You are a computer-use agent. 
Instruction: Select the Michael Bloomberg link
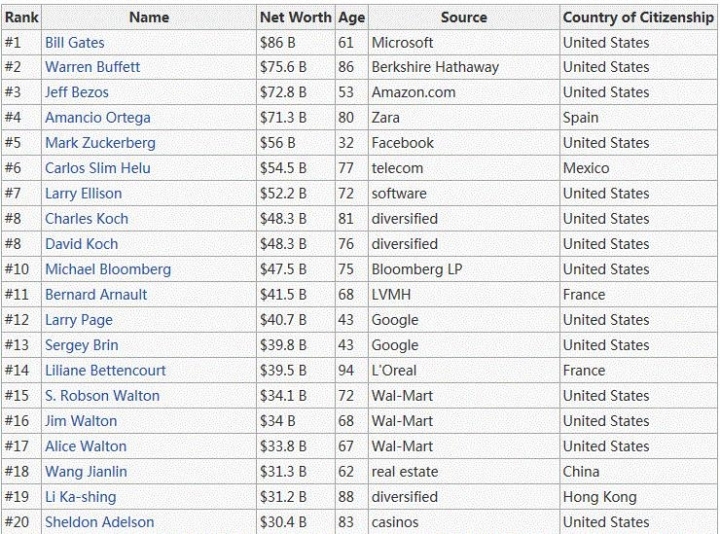pos(108,270)
